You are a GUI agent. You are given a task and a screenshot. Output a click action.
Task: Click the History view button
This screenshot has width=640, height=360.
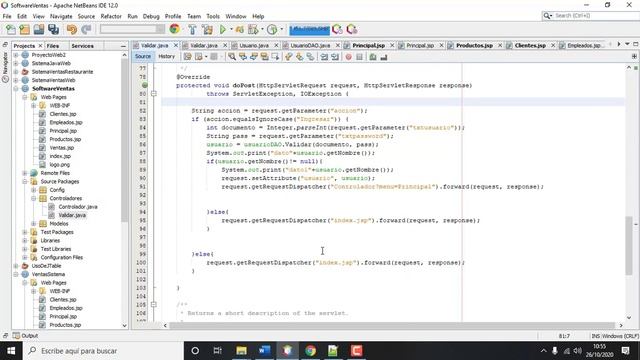click(167, 56)
